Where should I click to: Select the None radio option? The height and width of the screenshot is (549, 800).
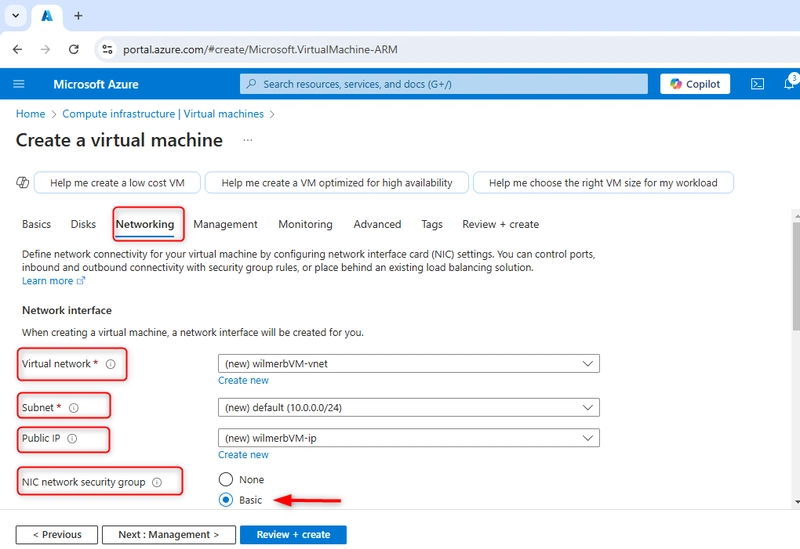[226, 480]
